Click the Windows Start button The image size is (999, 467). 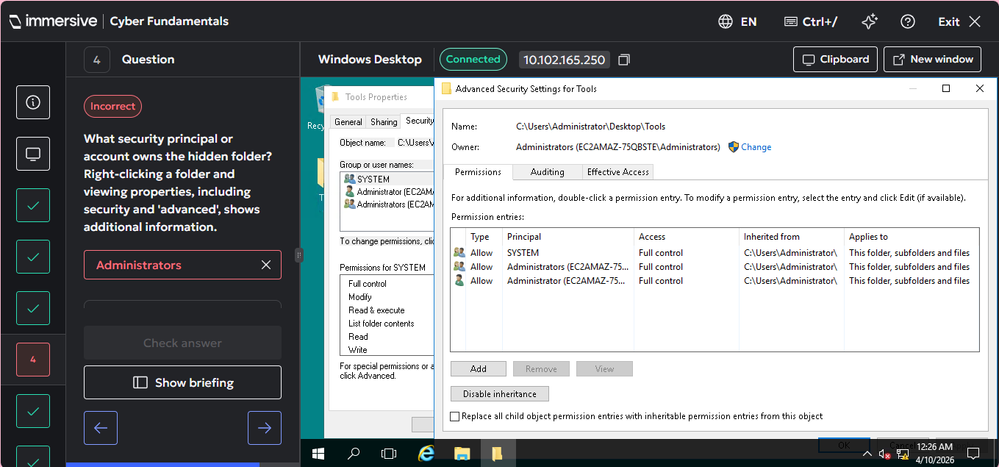tap(318, 453)
